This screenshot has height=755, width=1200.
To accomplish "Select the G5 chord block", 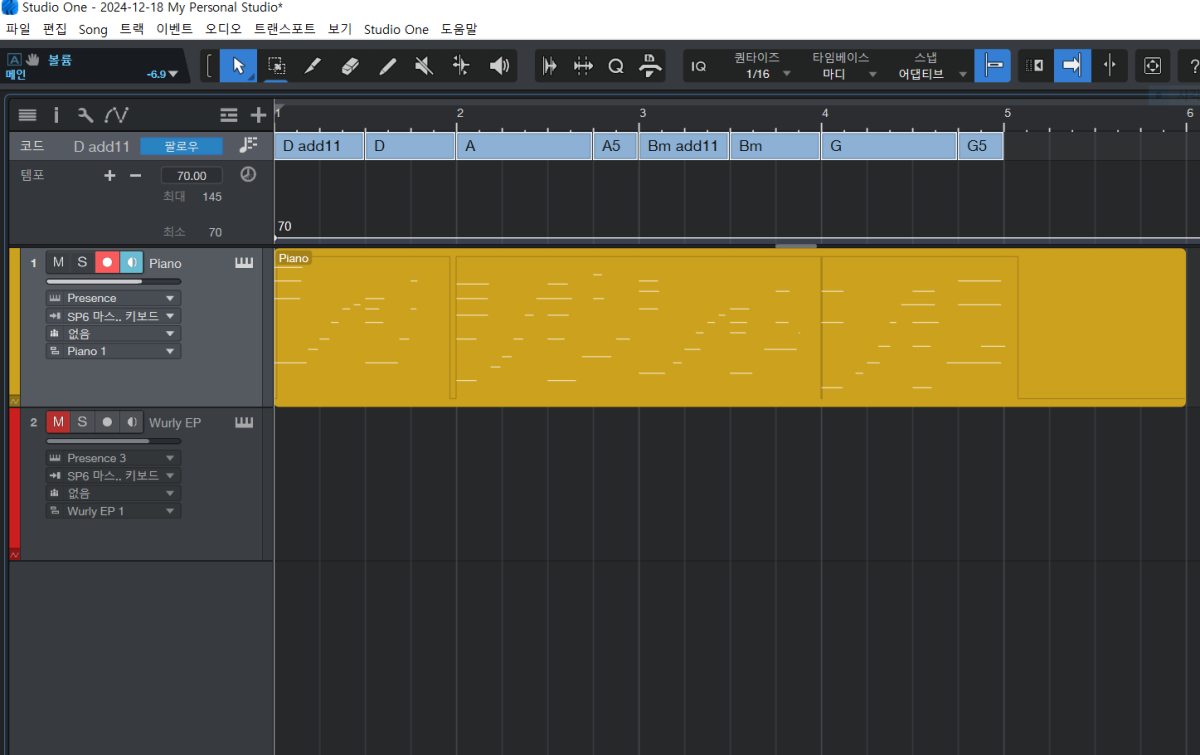I will coord(980,146).
